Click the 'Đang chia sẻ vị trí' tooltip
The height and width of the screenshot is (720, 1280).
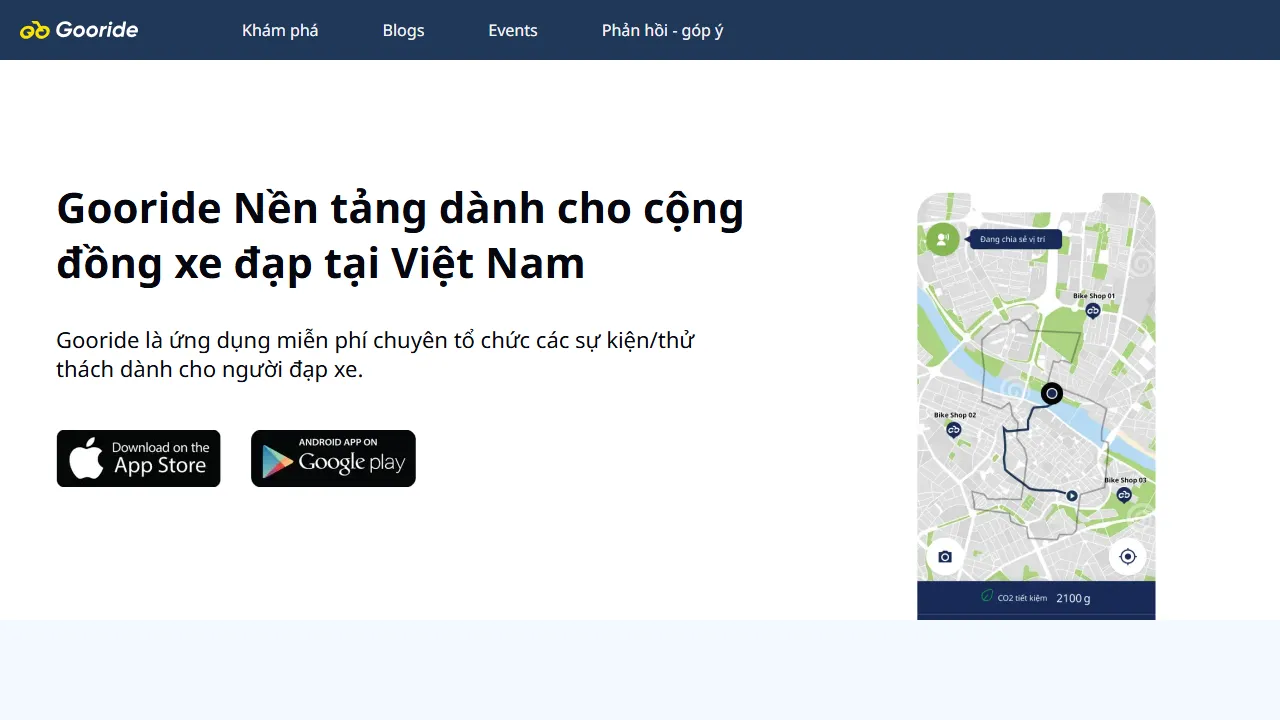point(1014,239)
